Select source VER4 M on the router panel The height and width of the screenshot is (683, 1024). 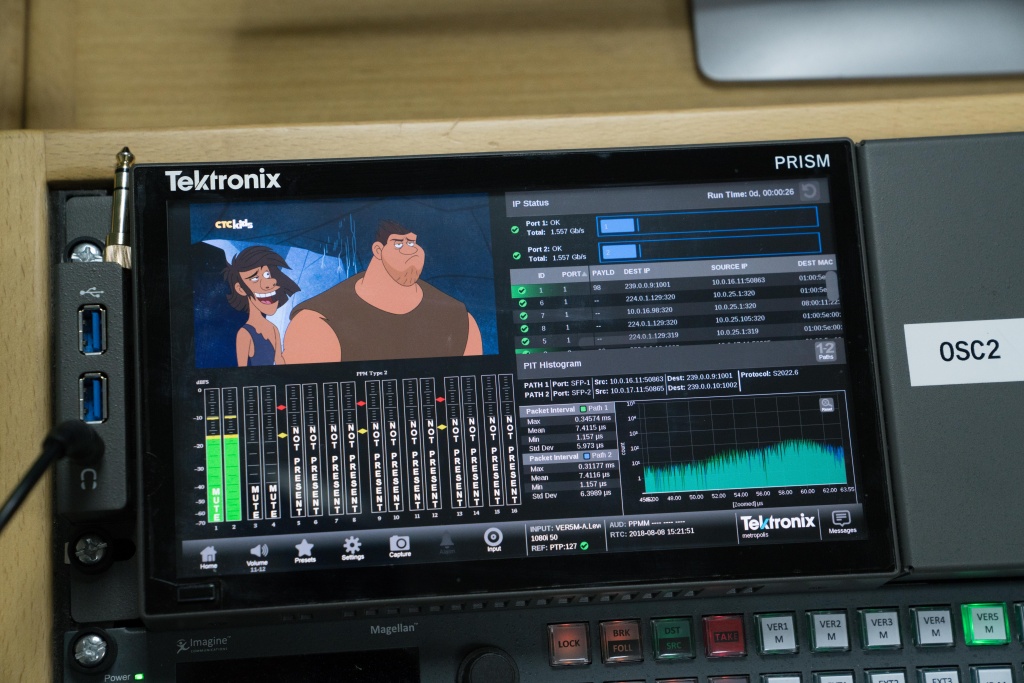(934, 626)
